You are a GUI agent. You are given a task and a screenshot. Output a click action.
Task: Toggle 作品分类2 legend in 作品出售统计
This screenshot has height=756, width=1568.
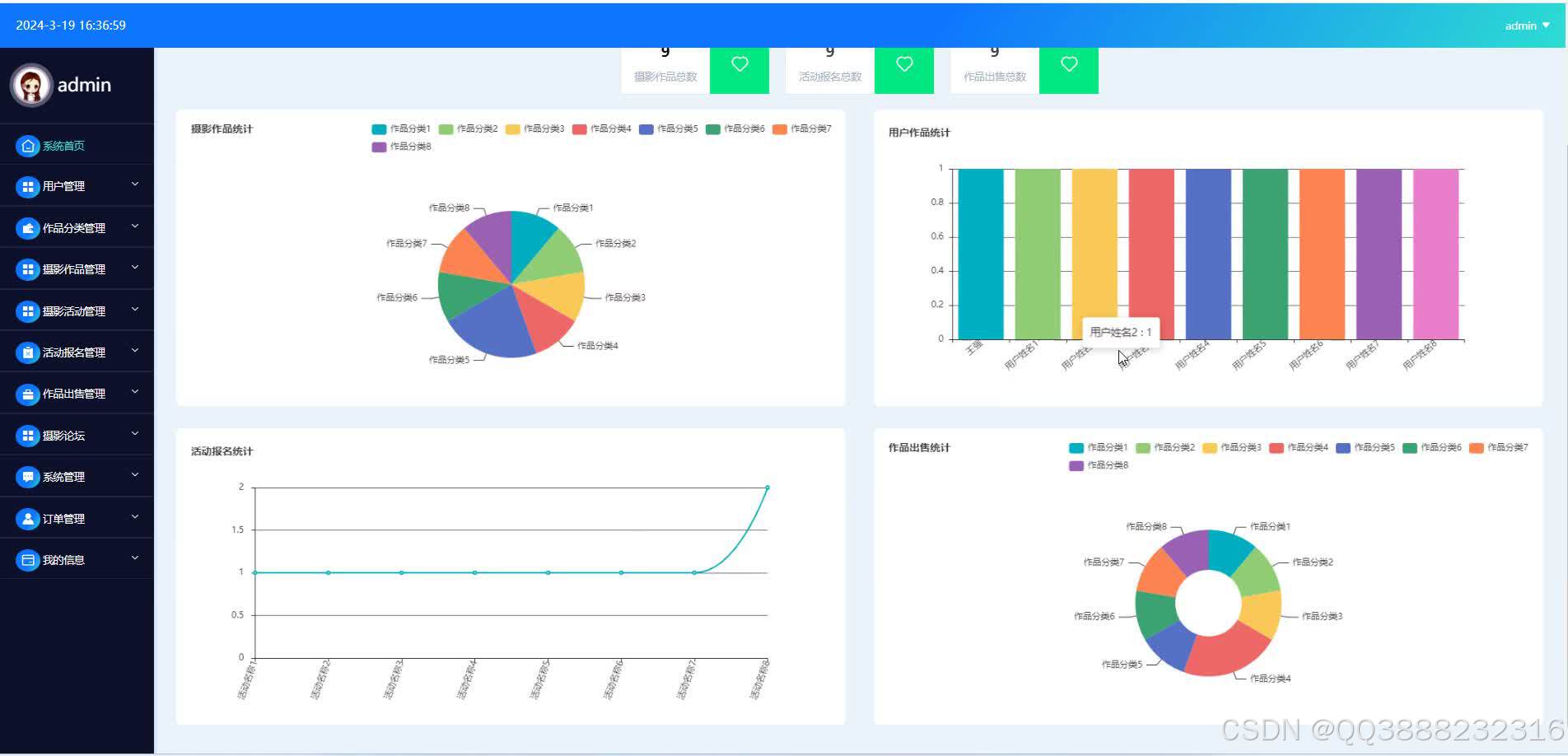pyautogui.click(x=1165, y=448)
